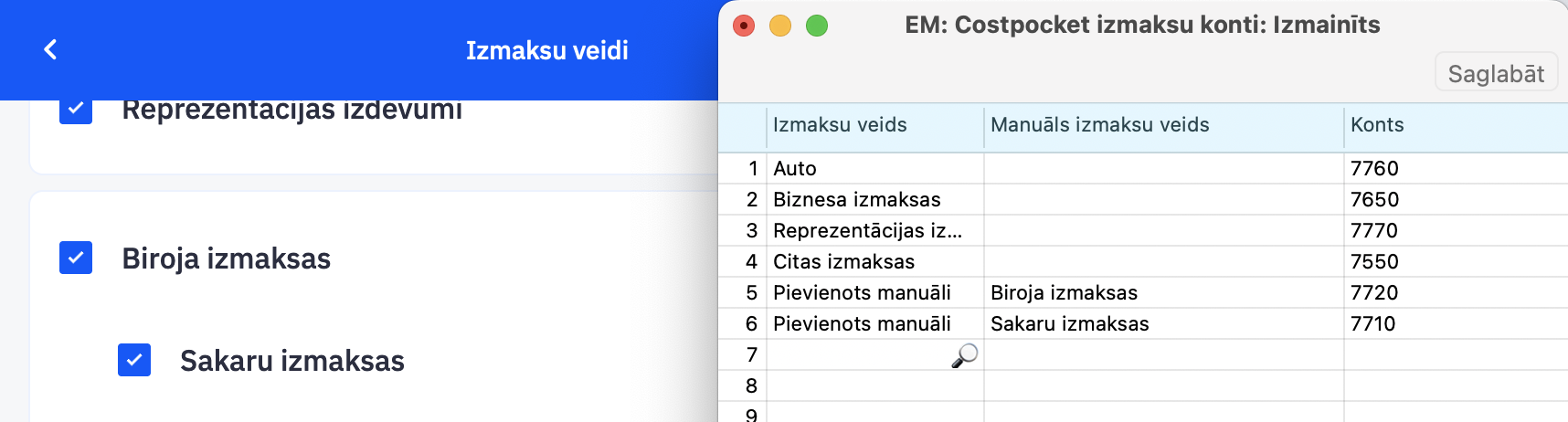
Task: Toggle the Biroja izmaksas checkbox
Action: click(x=76, y=258)
